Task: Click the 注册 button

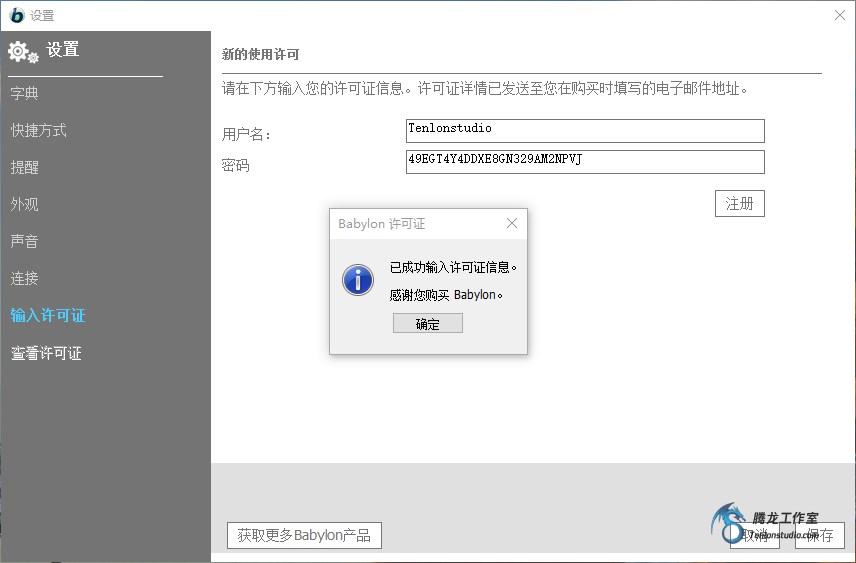Action: click(740, 203)
